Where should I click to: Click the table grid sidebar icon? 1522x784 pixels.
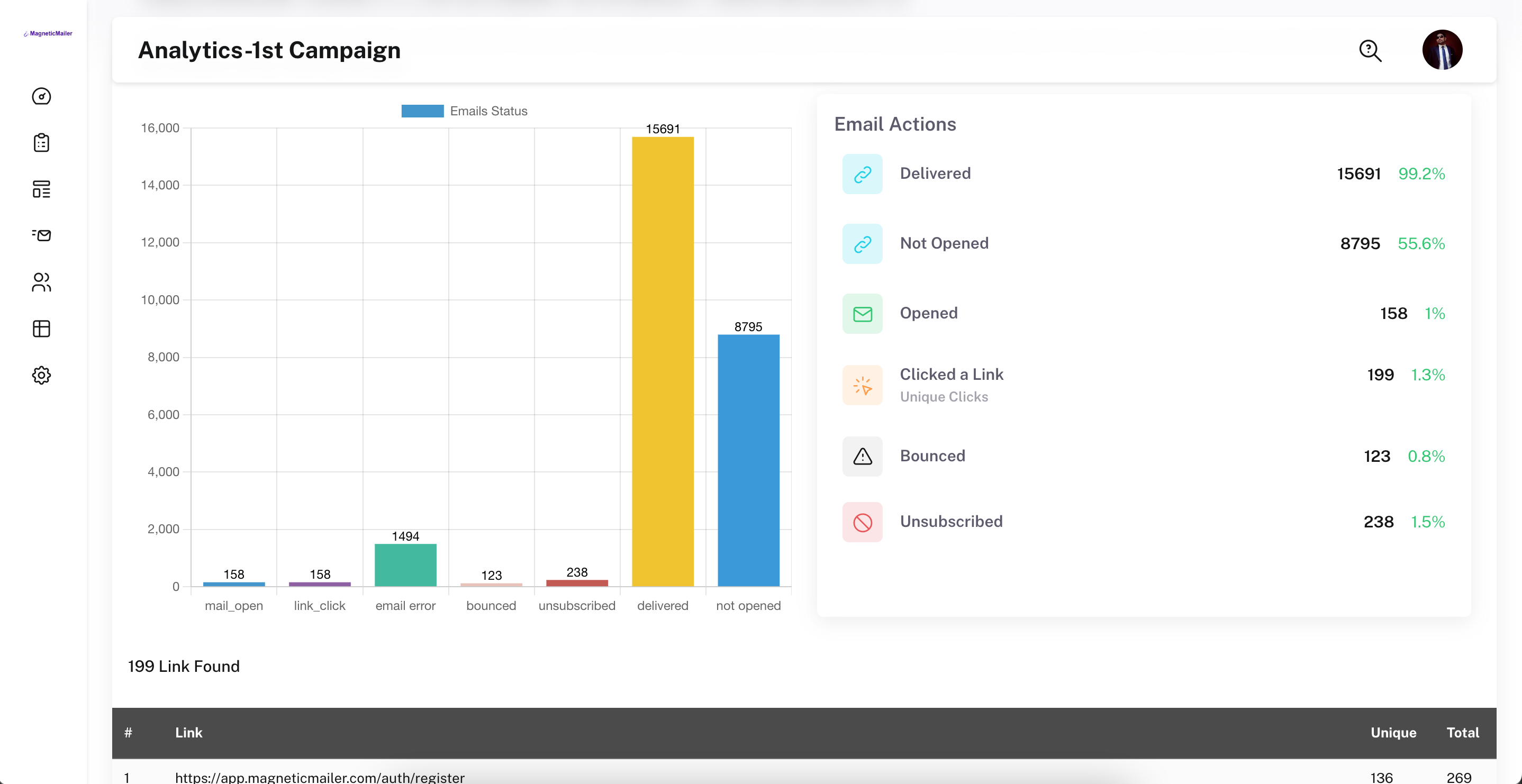tap(41, 329)
